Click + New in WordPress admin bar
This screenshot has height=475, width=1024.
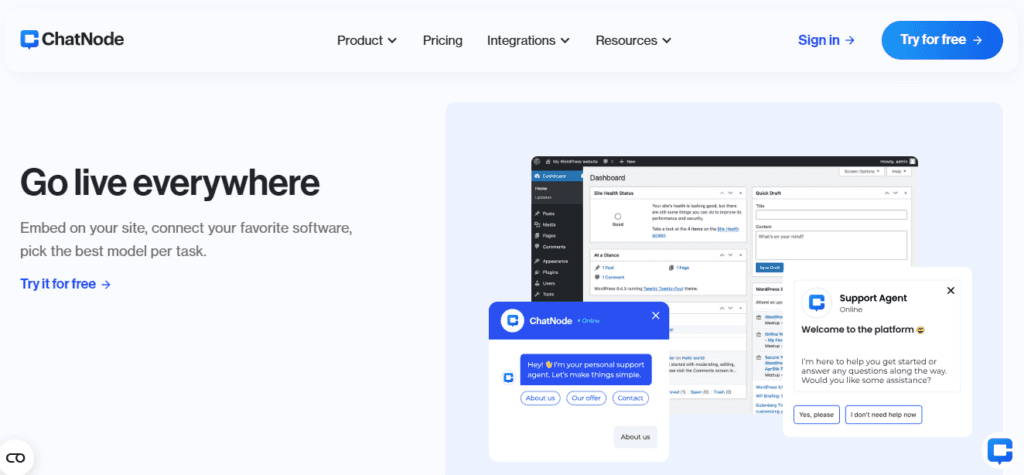tap(628, 161)
